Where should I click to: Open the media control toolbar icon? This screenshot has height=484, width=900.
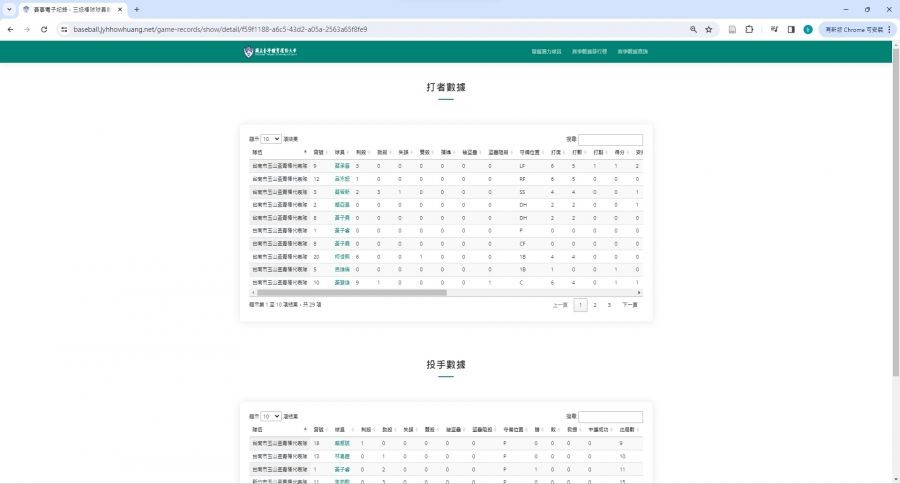(774, 29)
